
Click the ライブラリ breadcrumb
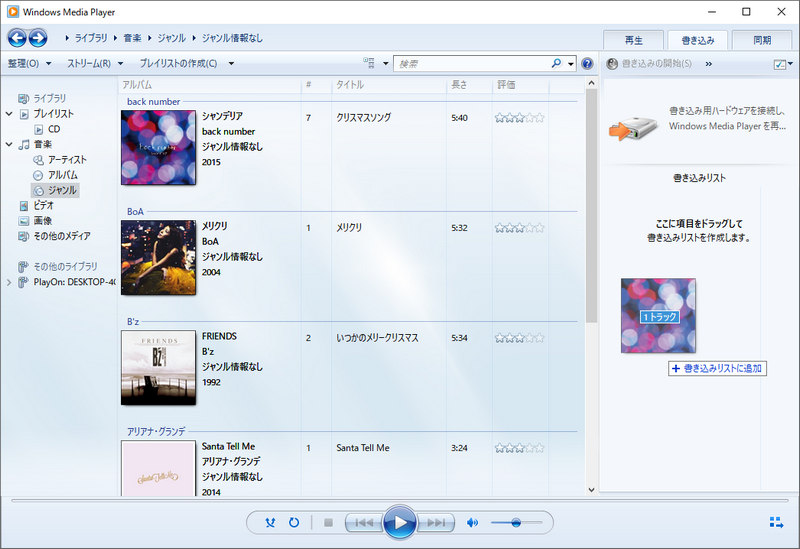coord(91,38)
